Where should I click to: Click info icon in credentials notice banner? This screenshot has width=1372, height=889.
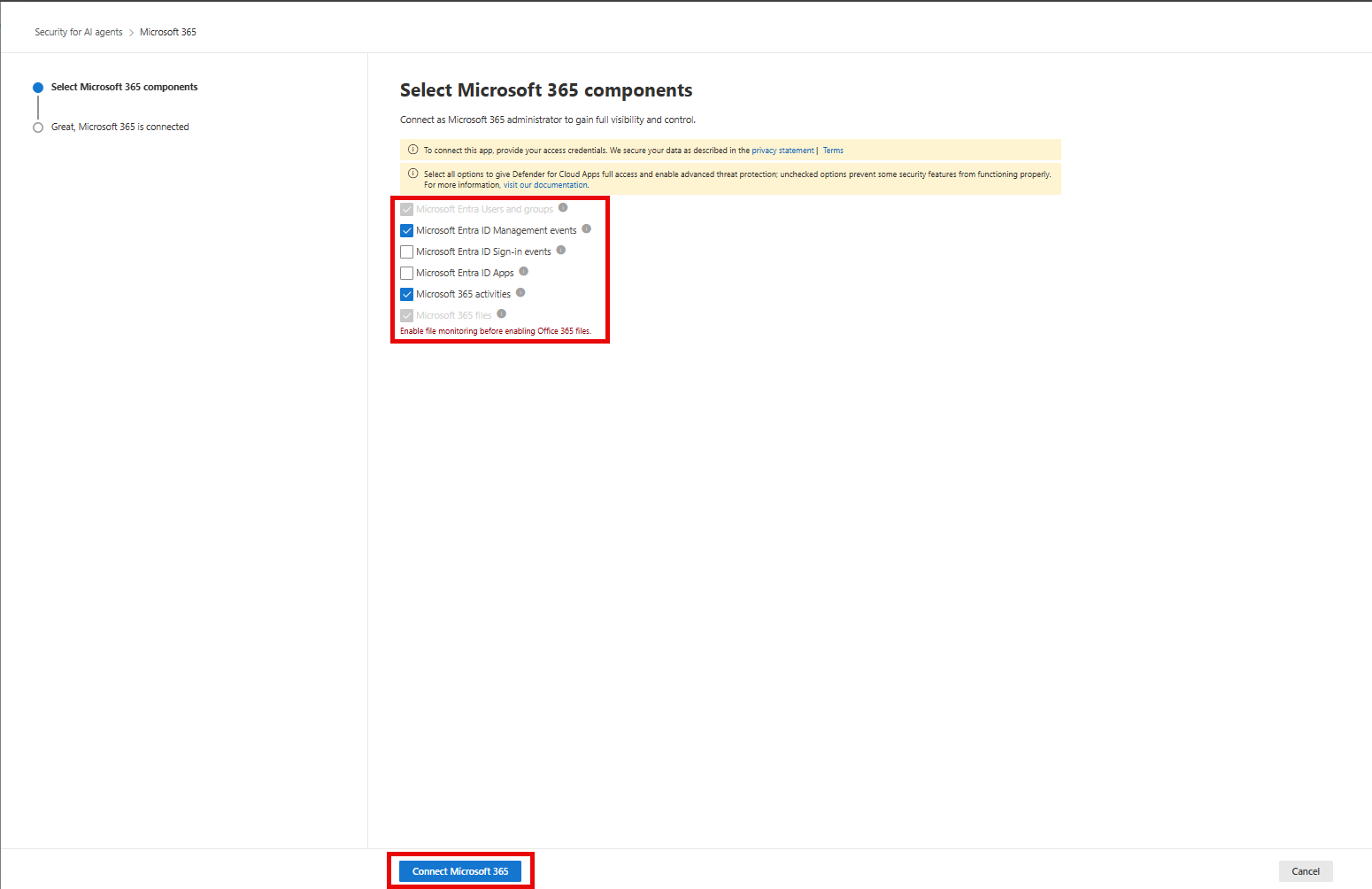click(x=412, y=150)
